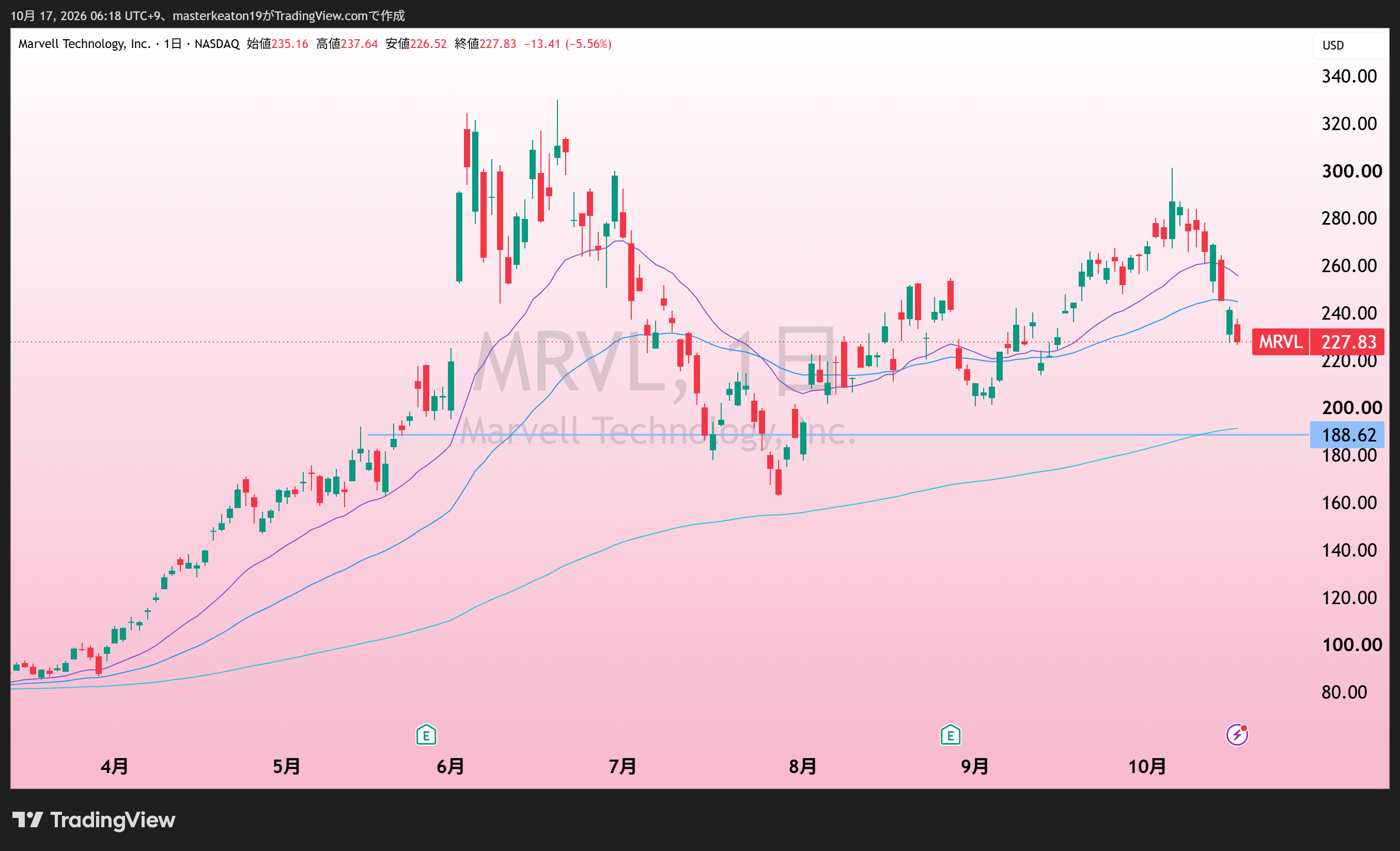This screenshot has height=851, width=1400.
Task: Click the 260.00 price scale label
Action: click(1349, 266)
